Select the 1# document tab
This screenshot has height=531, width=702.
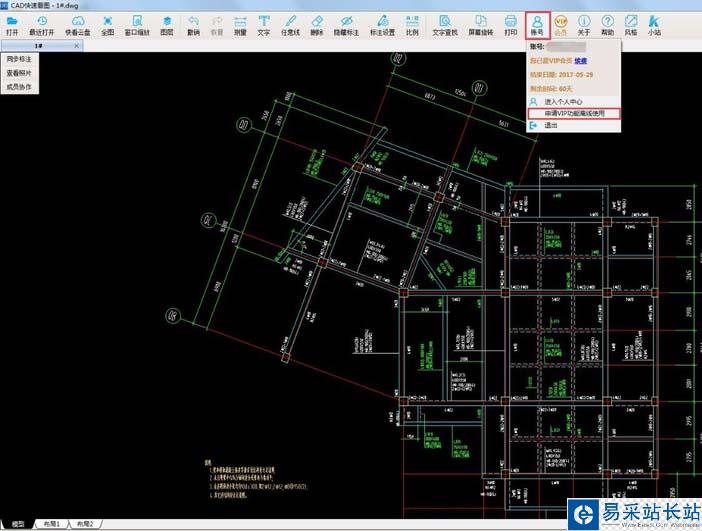point(42,46)
